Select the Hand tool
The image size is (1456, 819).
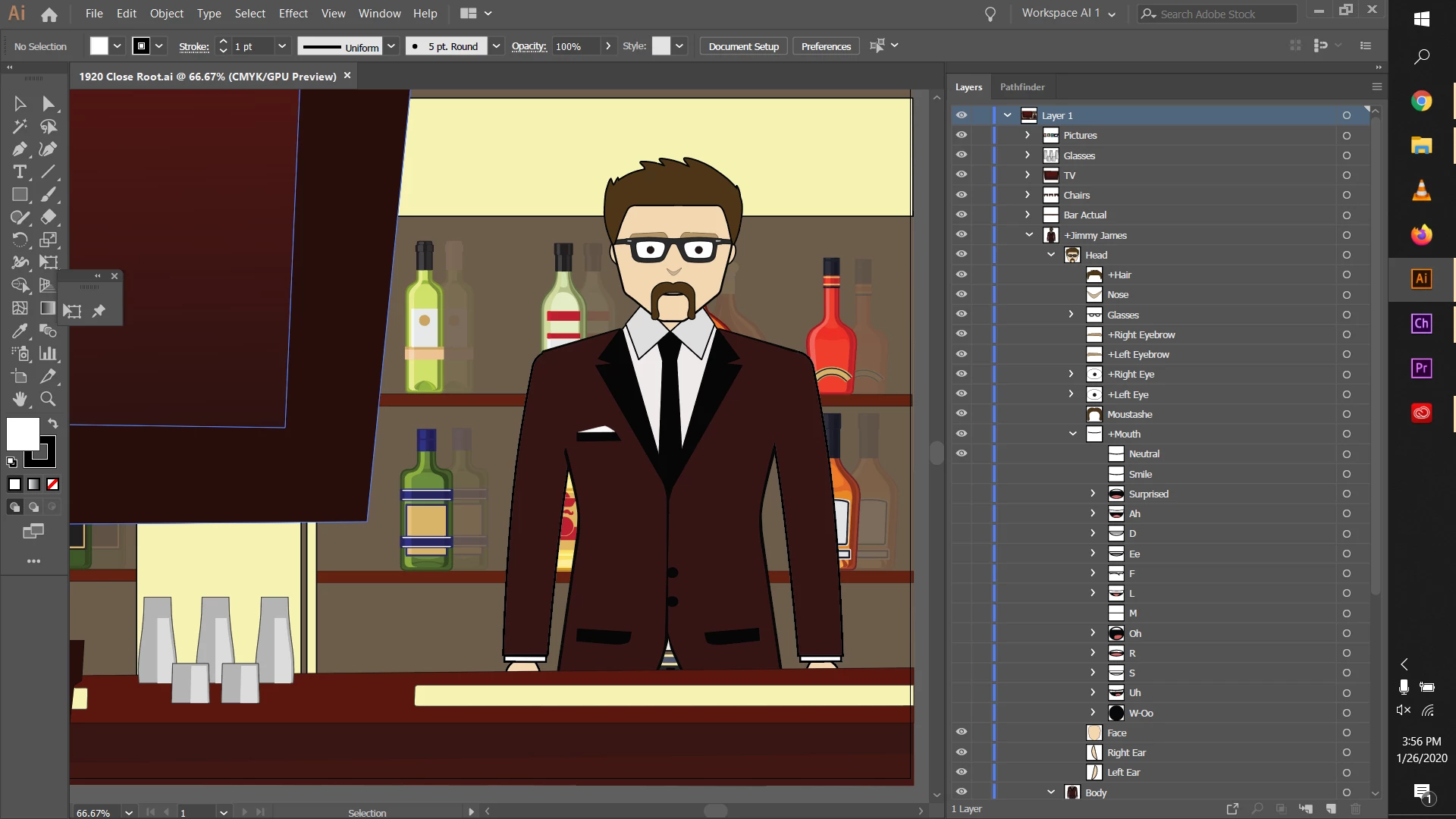click(20, 399)
